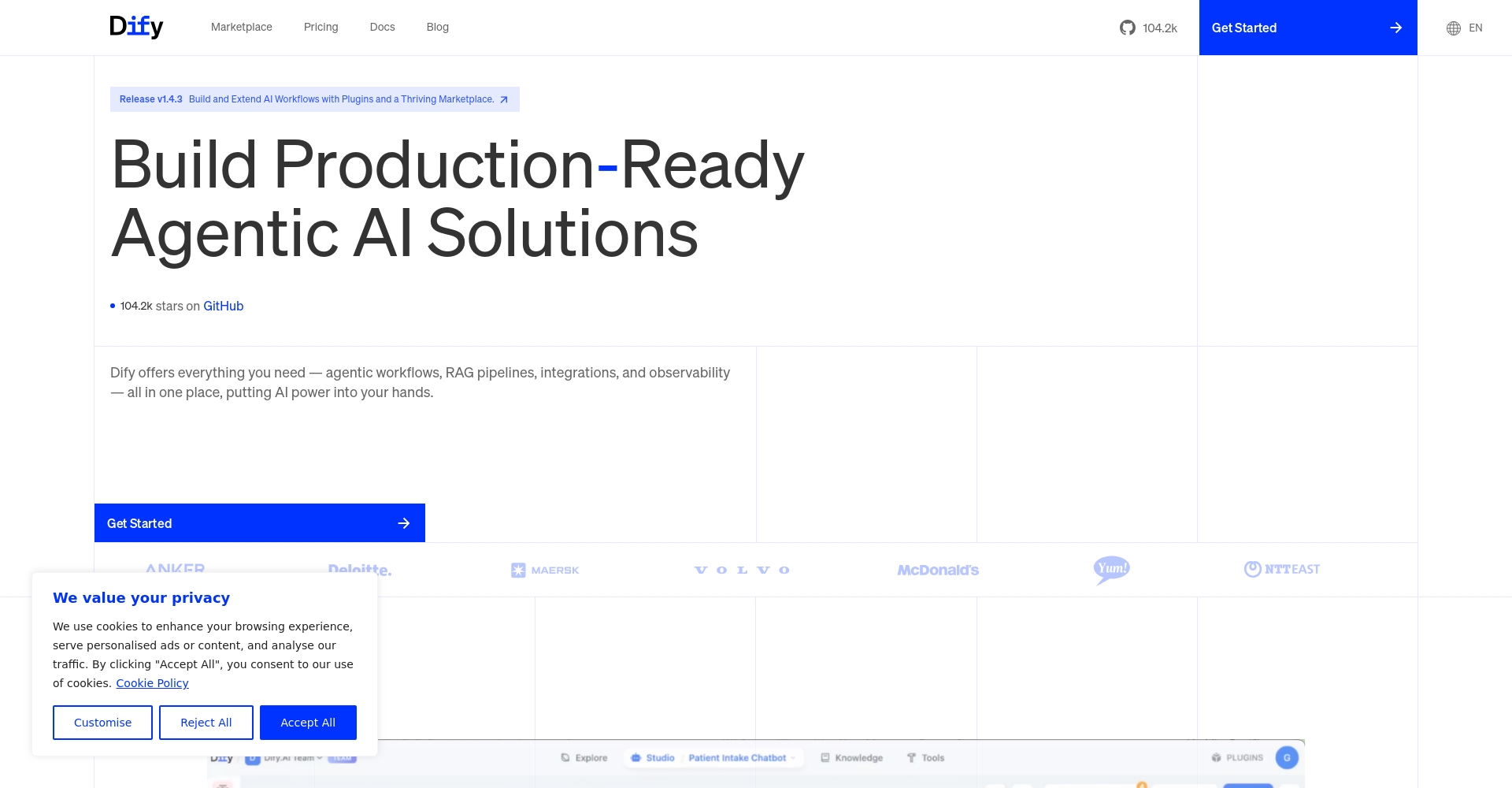Click Reject All cookies button
1512x788 pixels.
coord(206,723)
